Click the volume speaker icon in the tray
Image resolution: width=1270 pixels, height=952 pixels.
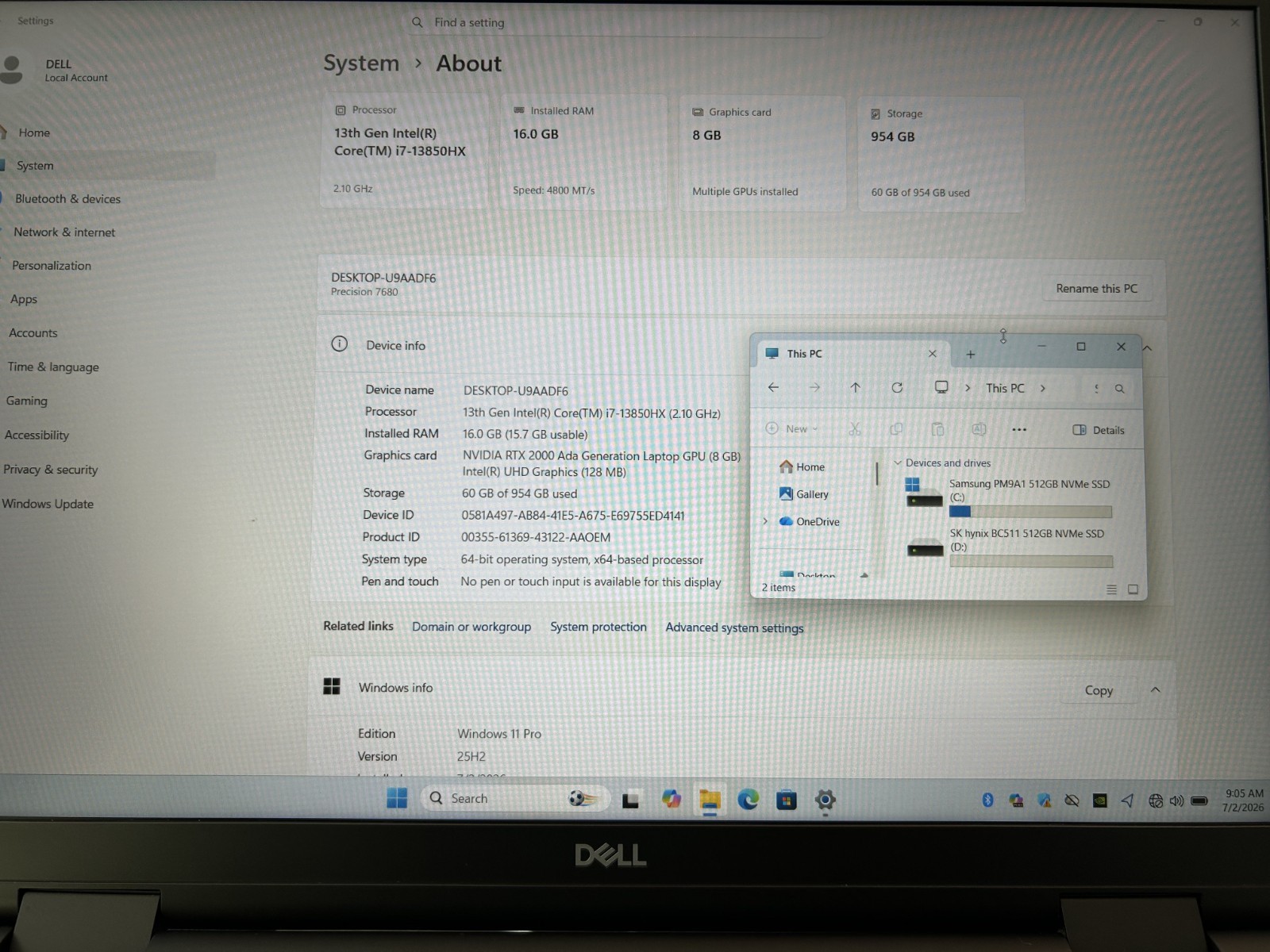tap(1176, 801)
